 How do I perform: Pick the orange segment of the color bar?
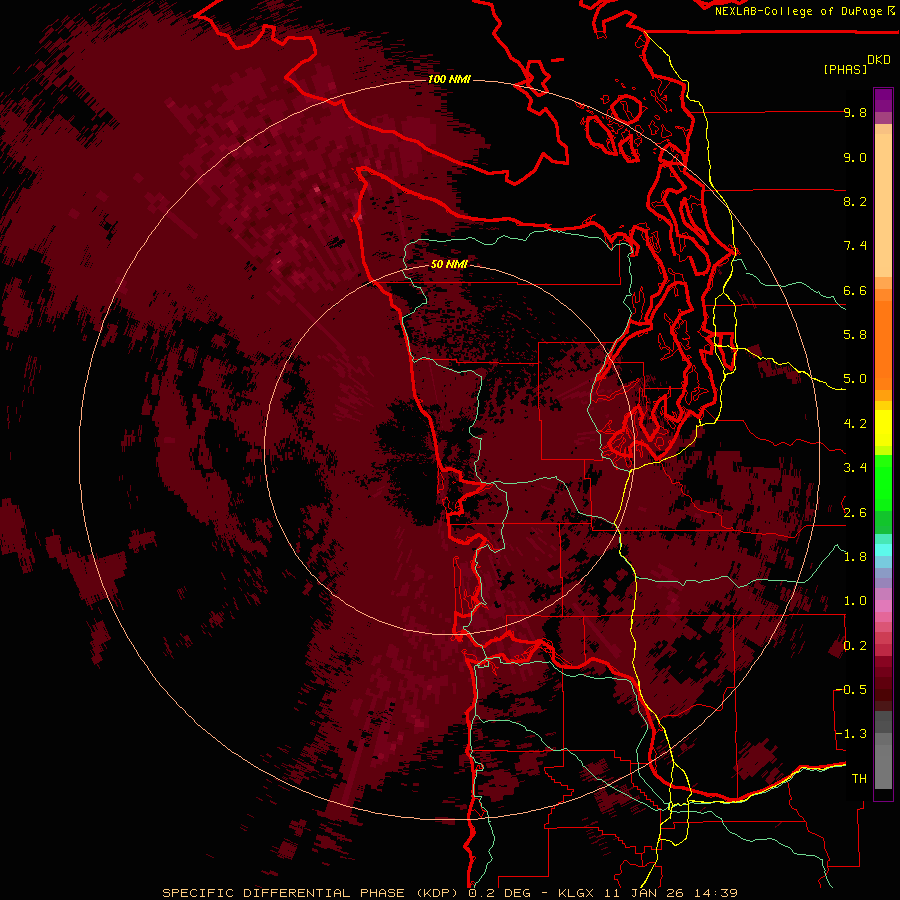pyautogui.click(x=883, y=344)
